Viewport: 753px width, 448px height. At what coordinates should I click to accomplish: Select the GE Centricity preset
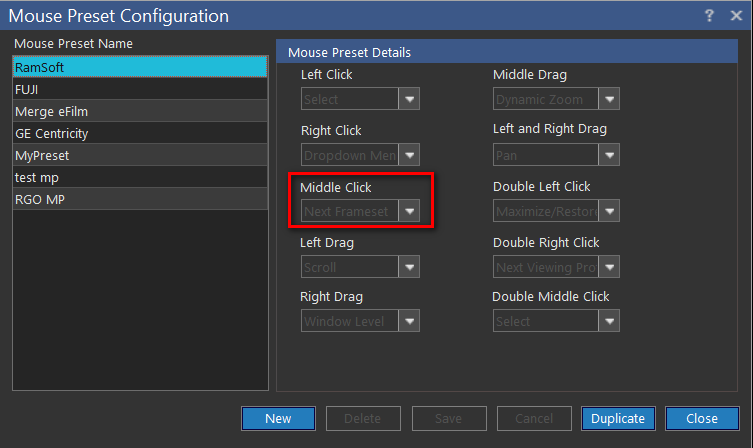pos(140,133)
